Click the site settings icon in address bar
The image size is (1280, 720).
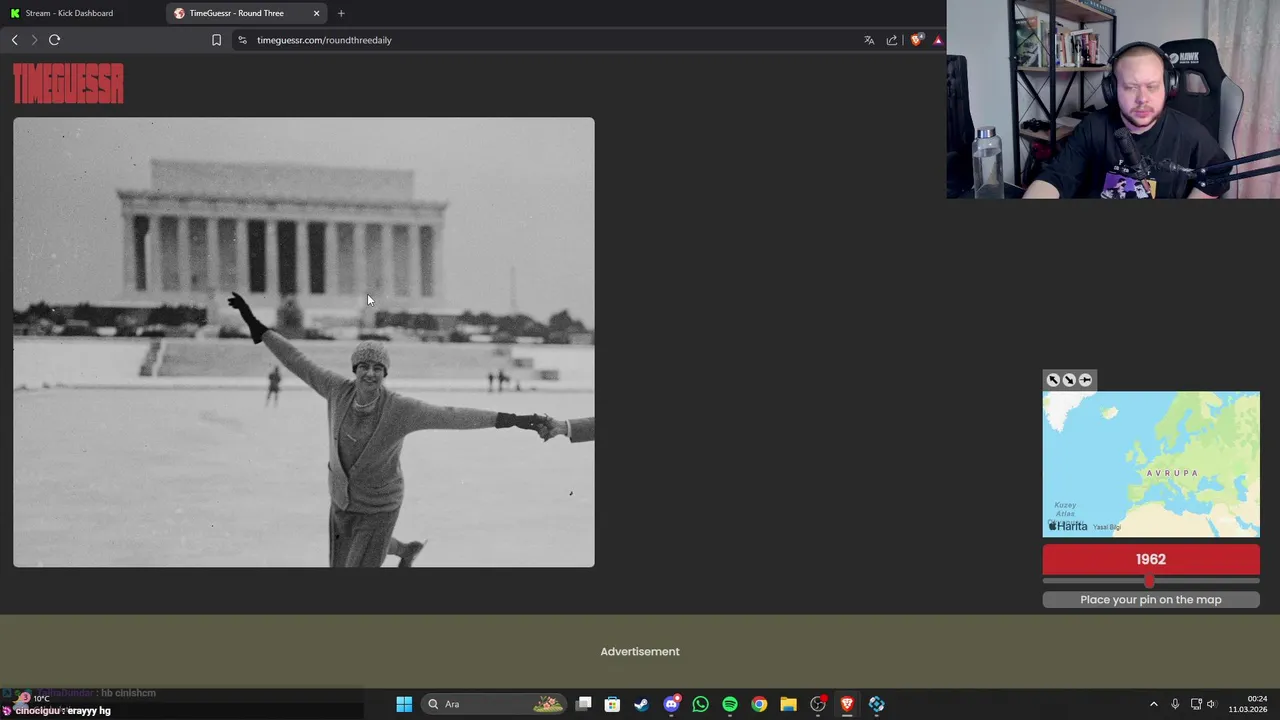pos(242,40)
